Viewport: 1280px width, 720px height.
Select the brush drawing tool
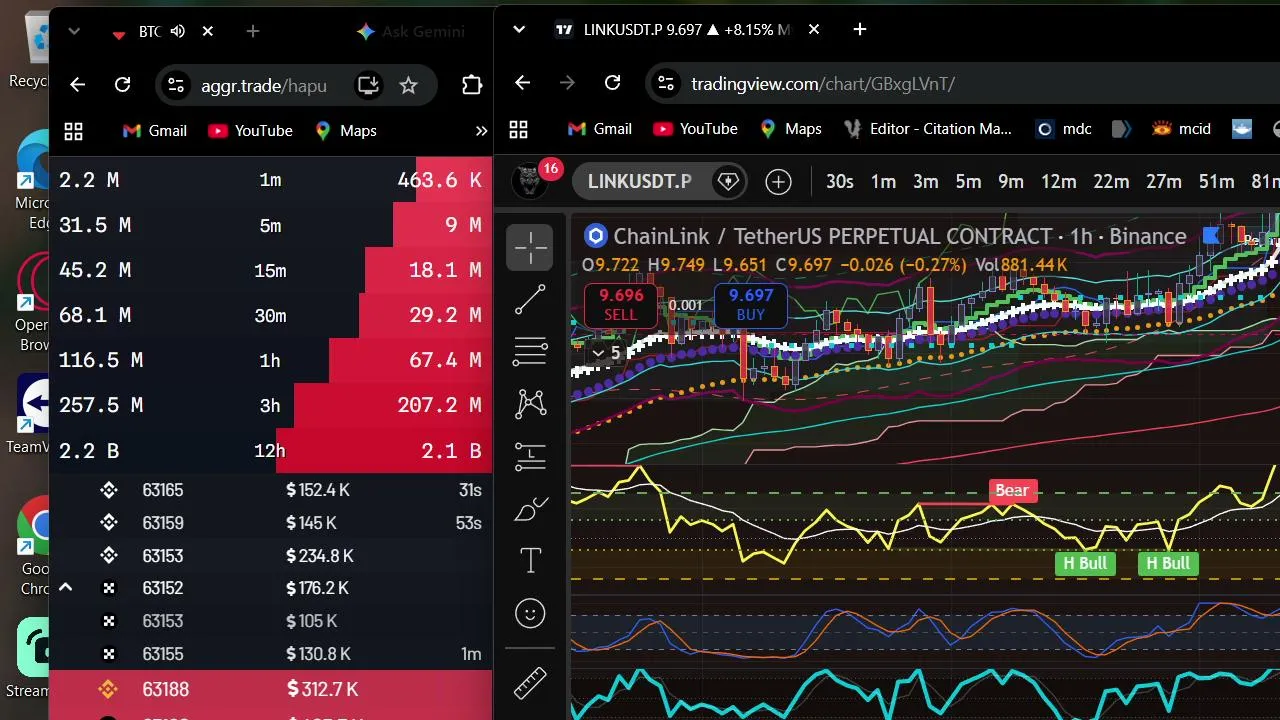pyautogui.click(x=530, y=509)
